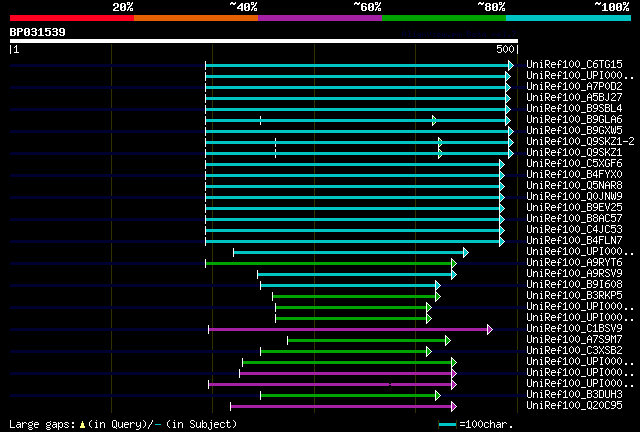
Task: Select the UniRef100_C4JC53 label
Action: pyautogui.click(x=574, y=229)
